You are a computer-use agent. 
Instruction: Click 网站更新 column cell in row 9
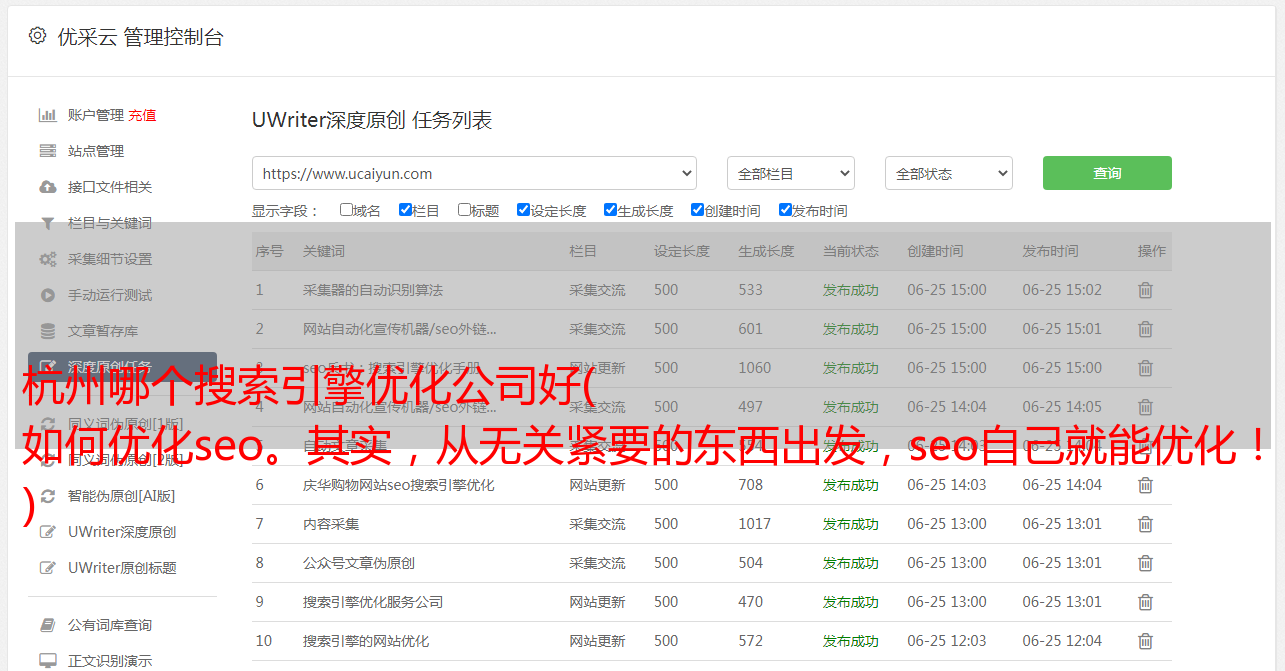pos(597,602)
